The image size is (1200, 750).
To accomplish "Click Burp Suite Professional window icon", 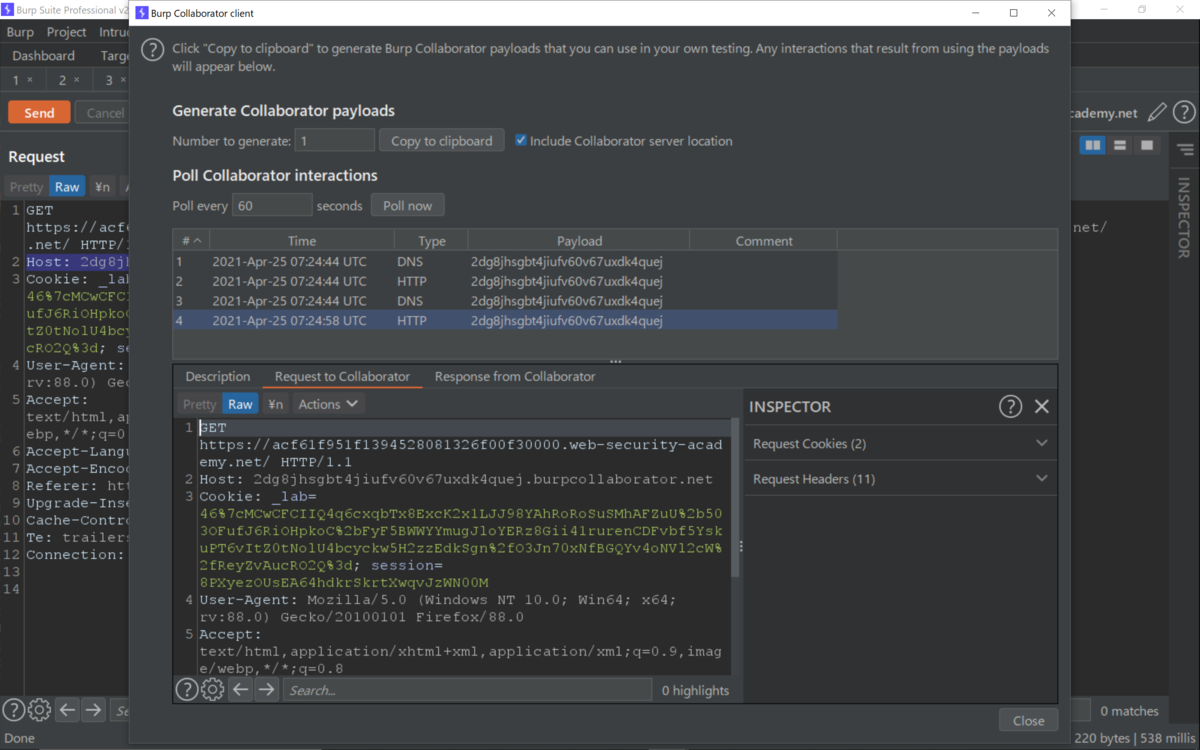I will click(7, 9).
